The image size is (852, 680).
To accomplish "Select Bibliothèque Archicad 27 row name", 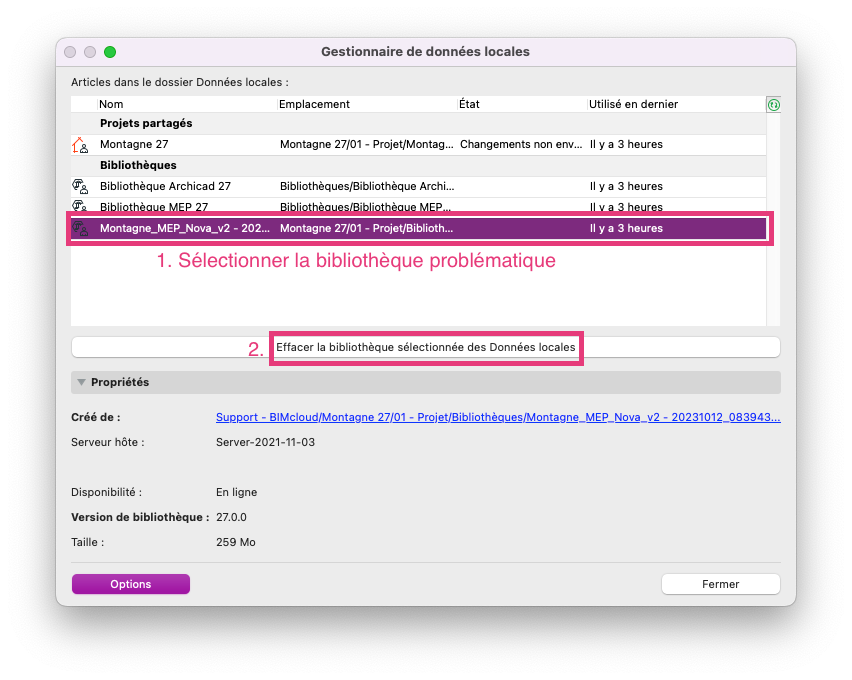I will [165, 186].
